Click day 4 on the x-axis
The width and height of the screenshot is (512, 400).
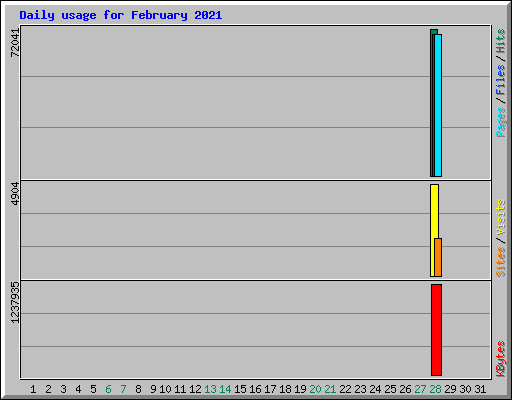(78, 389)
